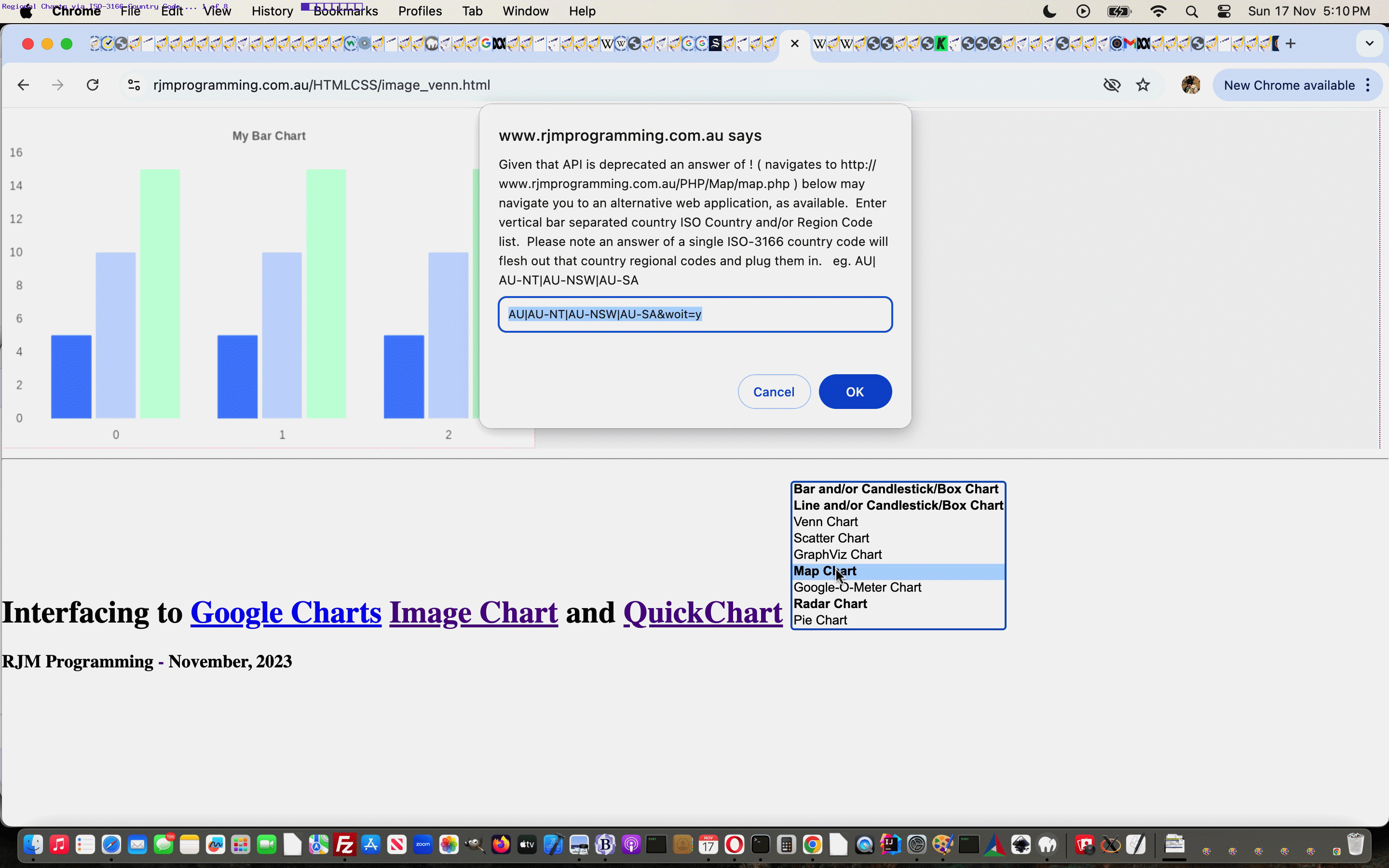Launch IntelliJ IDEA from the Dock
1389x868 pixels.
890,844
